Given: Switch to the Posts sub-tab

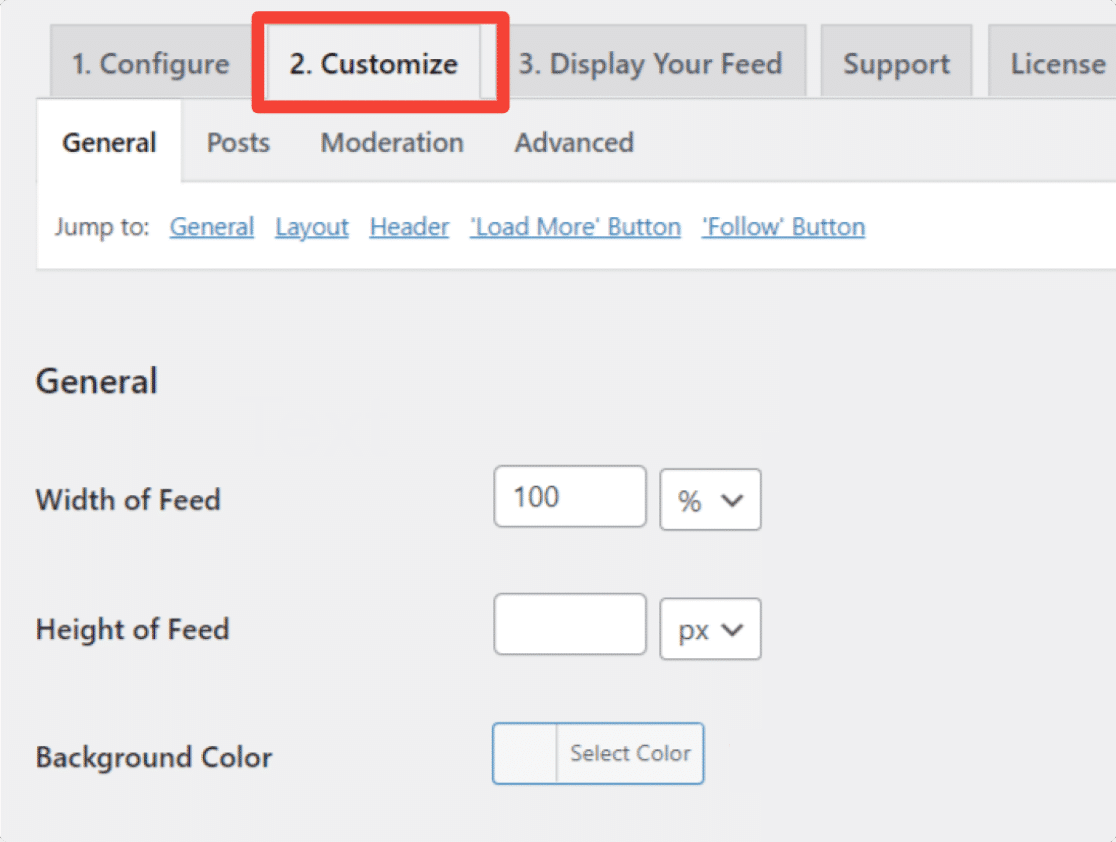Looking at the screenshot, I should coord(238,143).
